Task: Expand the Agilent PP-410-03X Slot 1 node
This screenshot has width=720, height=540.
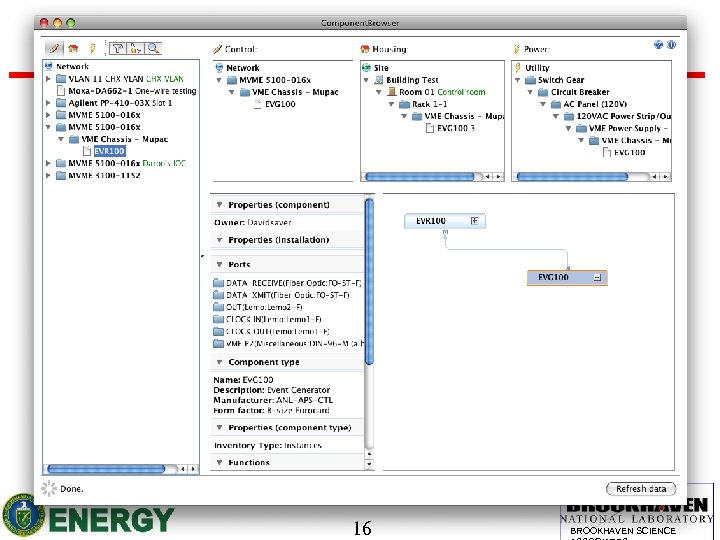Action: [x=48, y=103]
